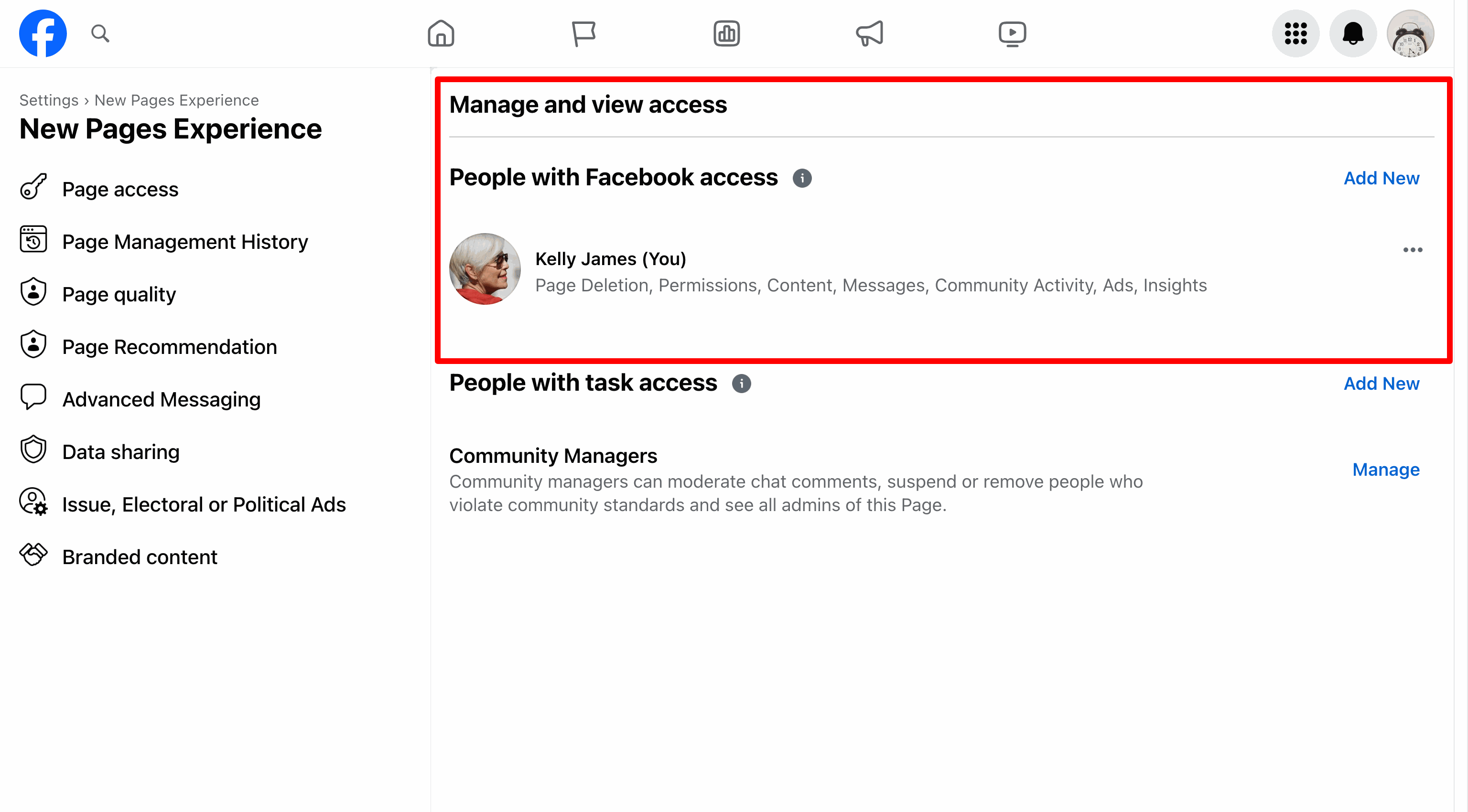
Task: Open the Video play icon in the top bar
Action: coord(1012,33)
